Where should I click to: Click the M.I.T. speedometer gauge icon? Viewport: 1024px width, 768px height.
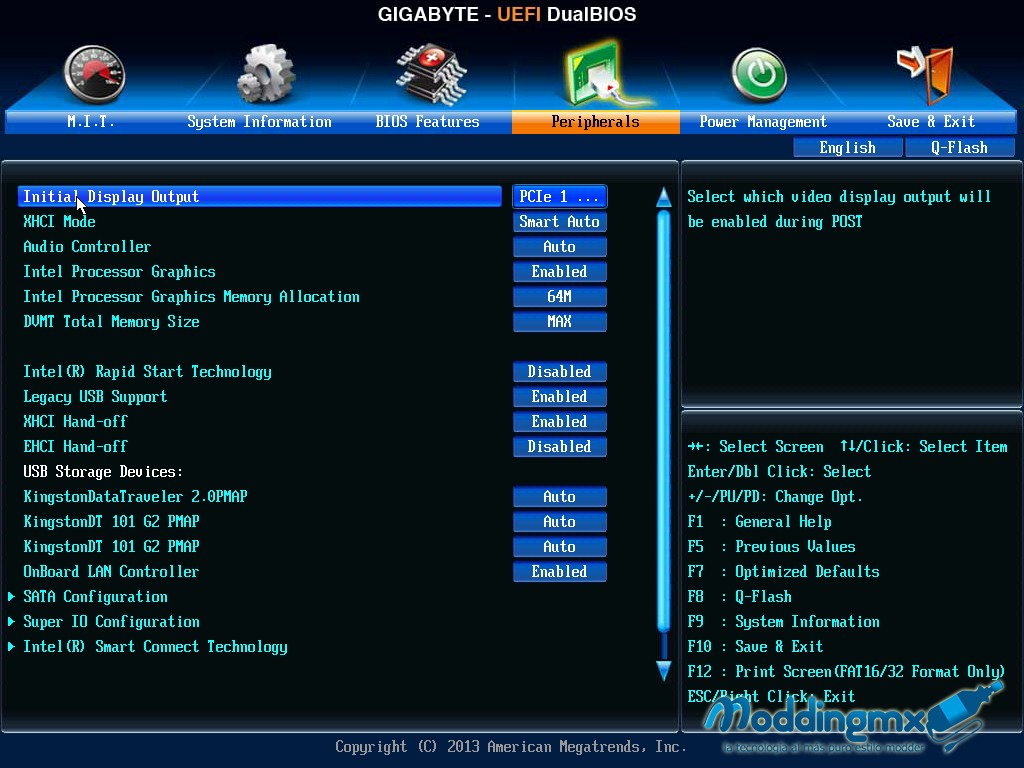pos(94,74)
